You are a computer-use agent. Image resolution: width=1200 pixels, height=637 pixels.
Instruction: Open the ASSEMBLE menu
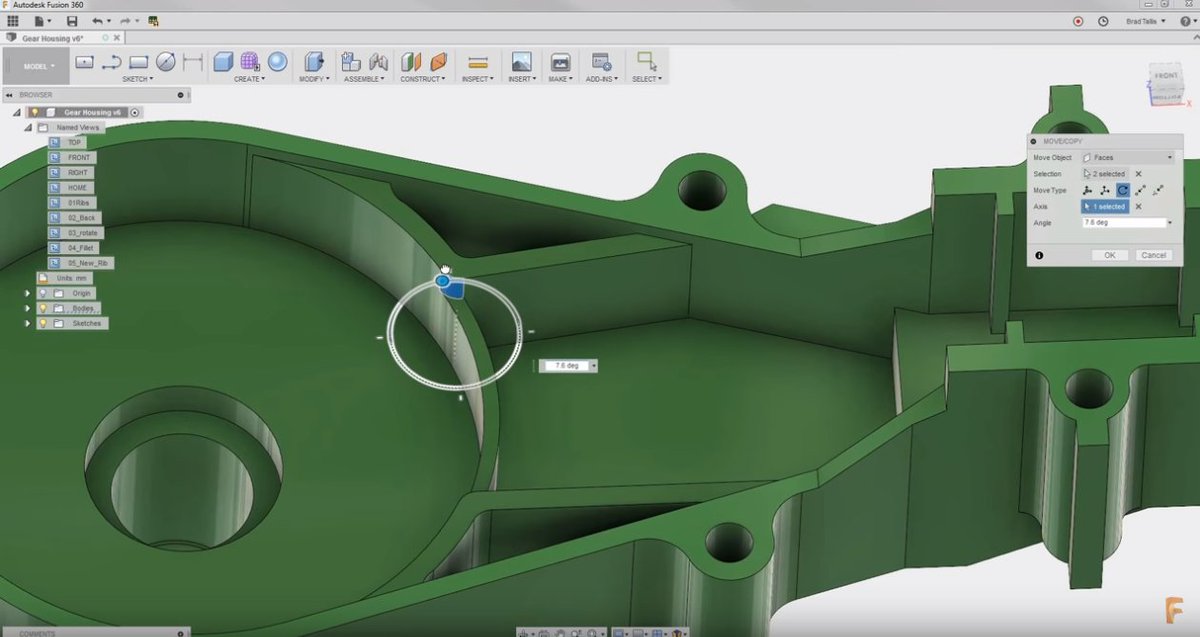364,79
